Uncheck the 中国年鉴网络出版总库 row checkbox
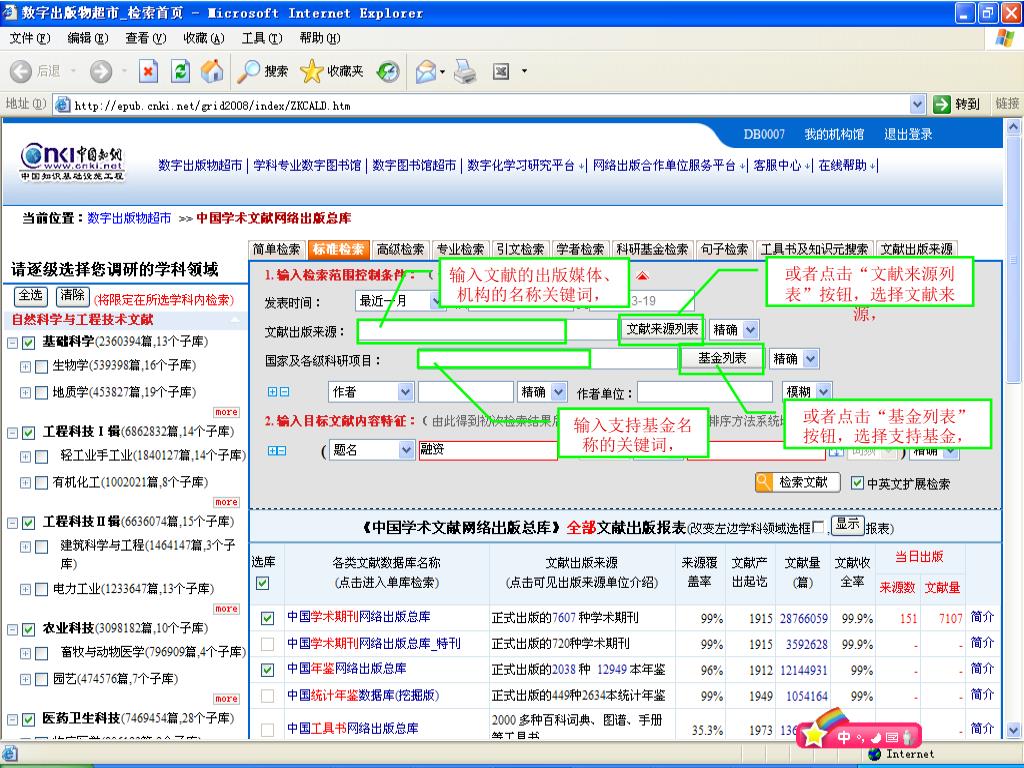The width and height of the screenshot is (1024, 768). coord(267,670)
